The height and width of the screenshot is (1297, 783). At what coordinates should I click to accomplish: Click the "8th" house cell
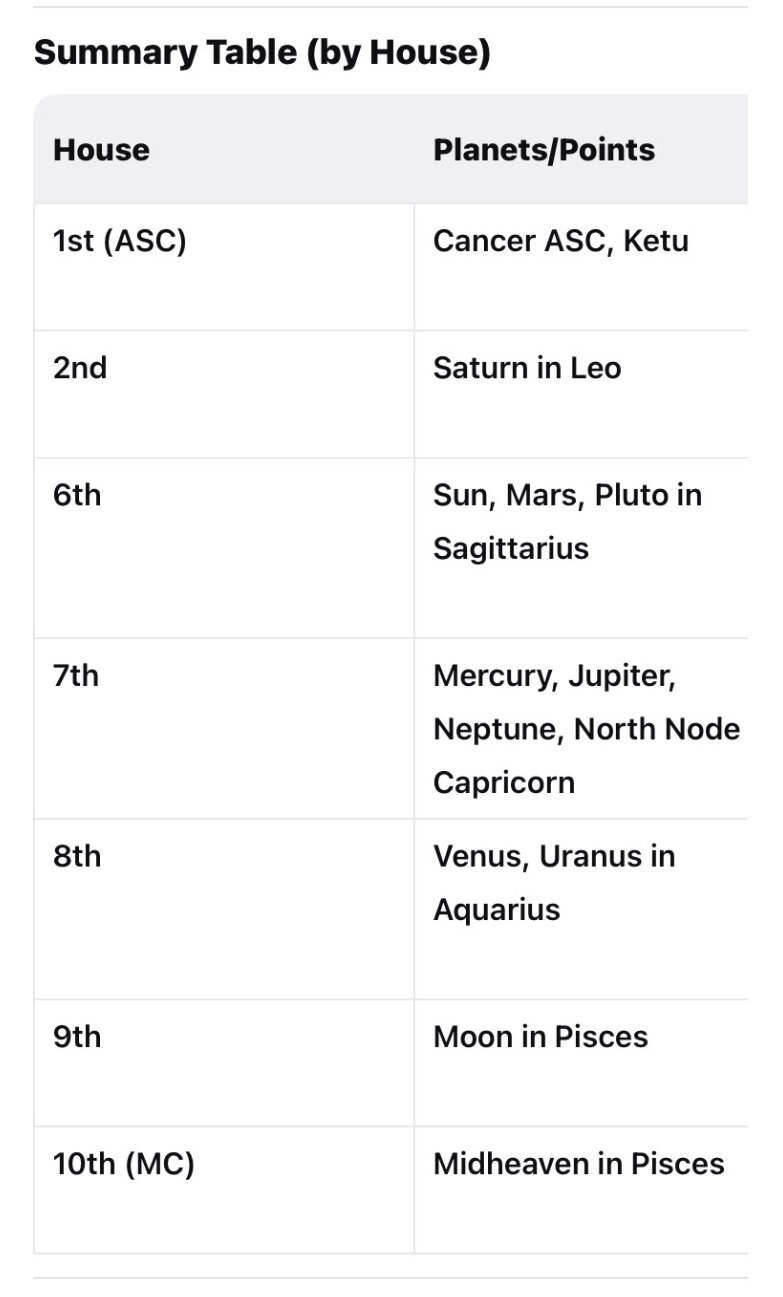(77, 857)
